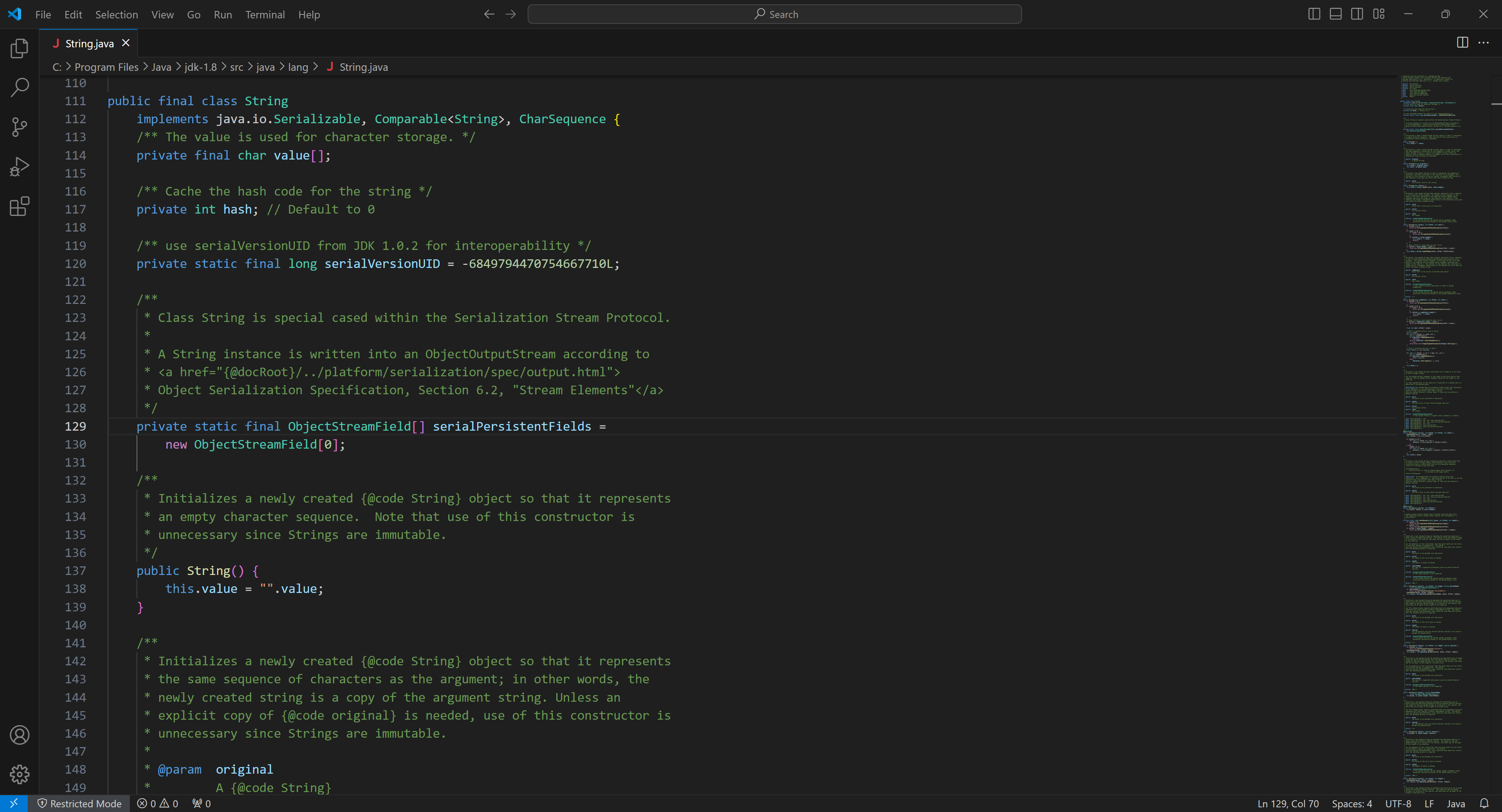The height and width of the screenshot is (812, 1502).
Task: Toggle the Secondary Side Bar layout button
Action: click(x=1357, y=14)
